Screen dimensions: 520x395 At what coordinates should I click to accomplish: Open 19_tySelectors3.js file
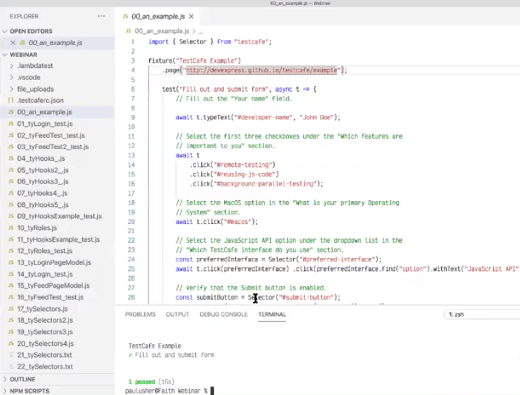pyautogui.click(x=45, y=332)
